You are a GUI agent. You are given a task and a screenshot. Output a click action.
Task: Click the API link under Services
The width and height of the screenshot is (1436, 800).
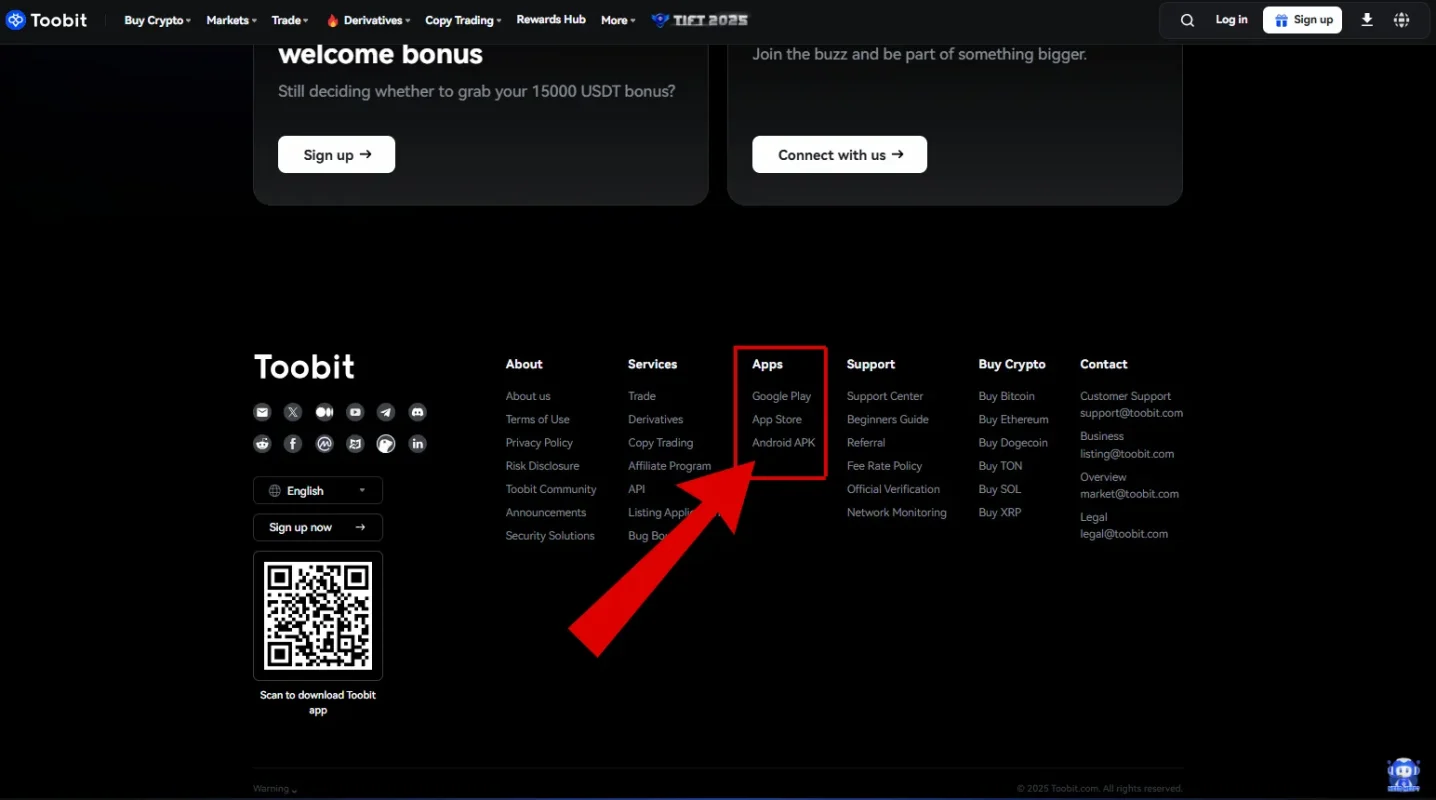[x=637, y=489]
